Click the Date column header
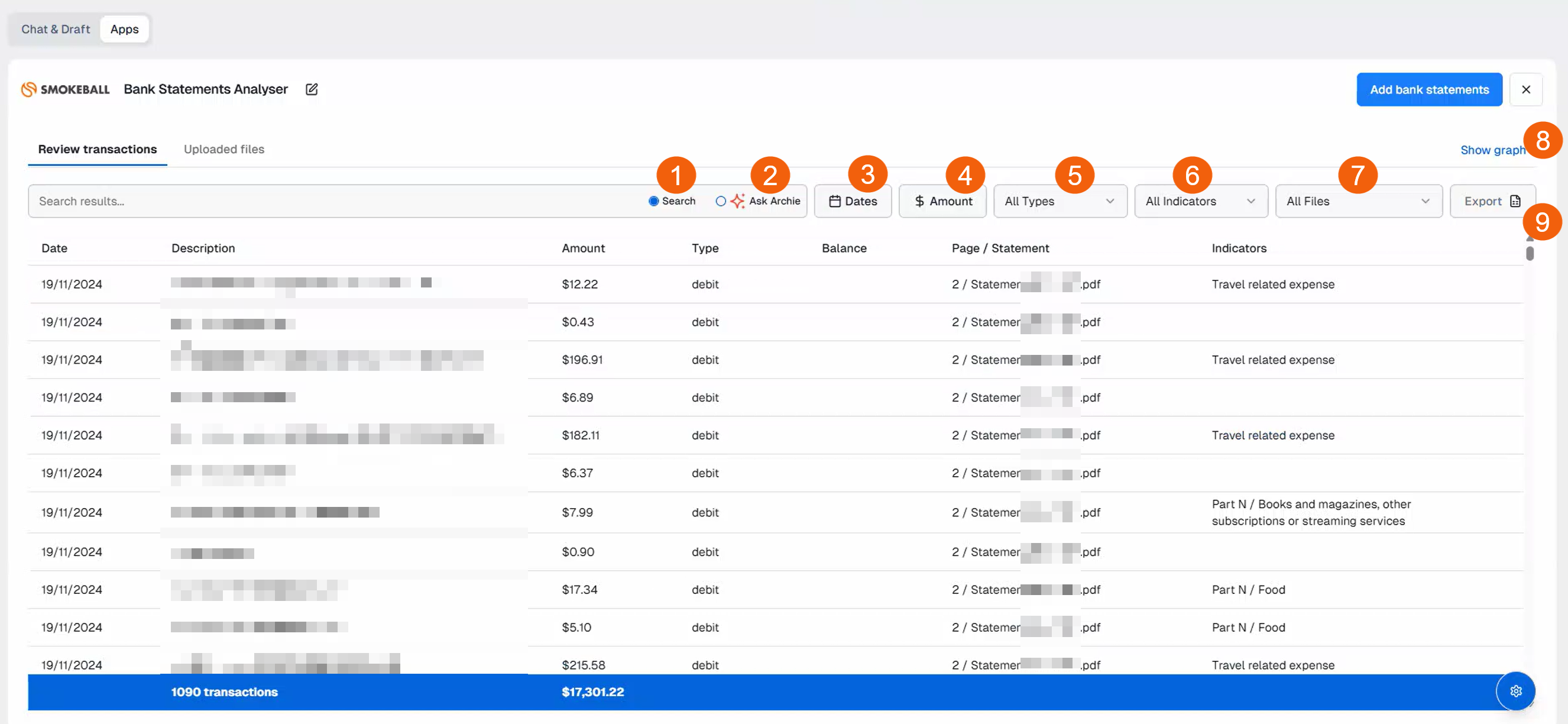 point(54,248)
